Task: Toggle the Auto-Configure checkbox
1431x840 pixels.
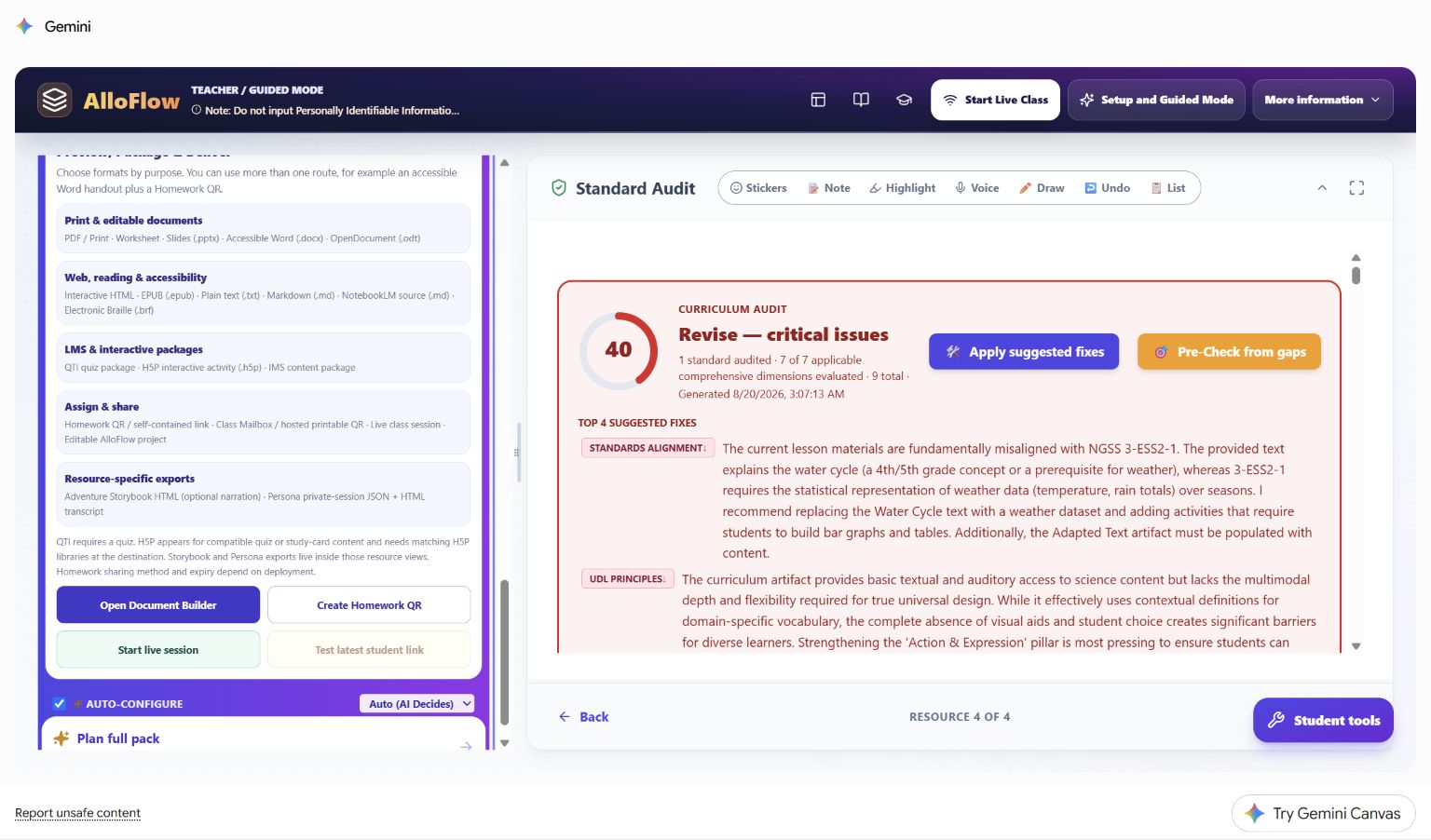Action: (x=60, y=704)
